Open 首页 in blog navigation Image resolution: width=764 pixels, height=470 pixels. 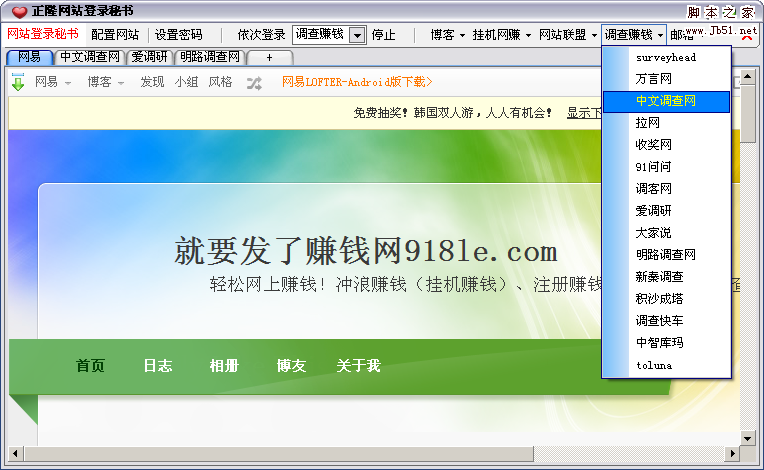91,366
